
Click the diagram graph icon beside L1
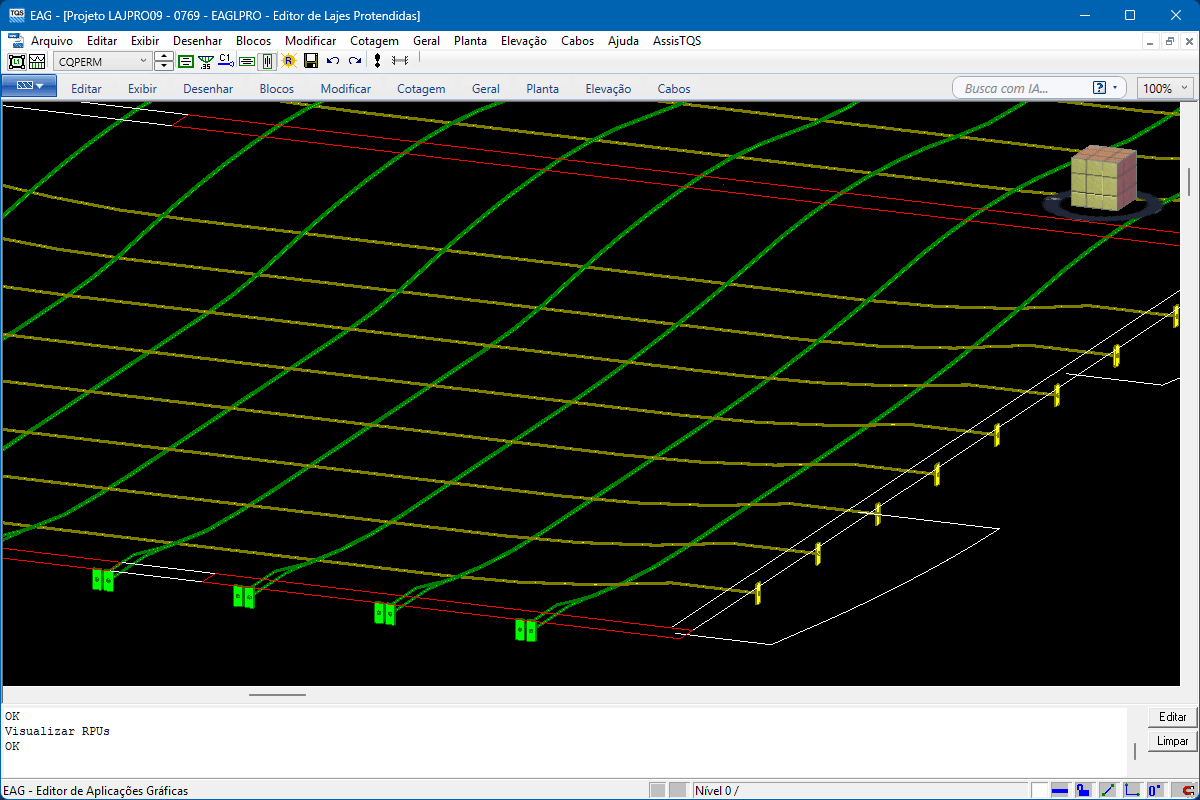[37, 61]
